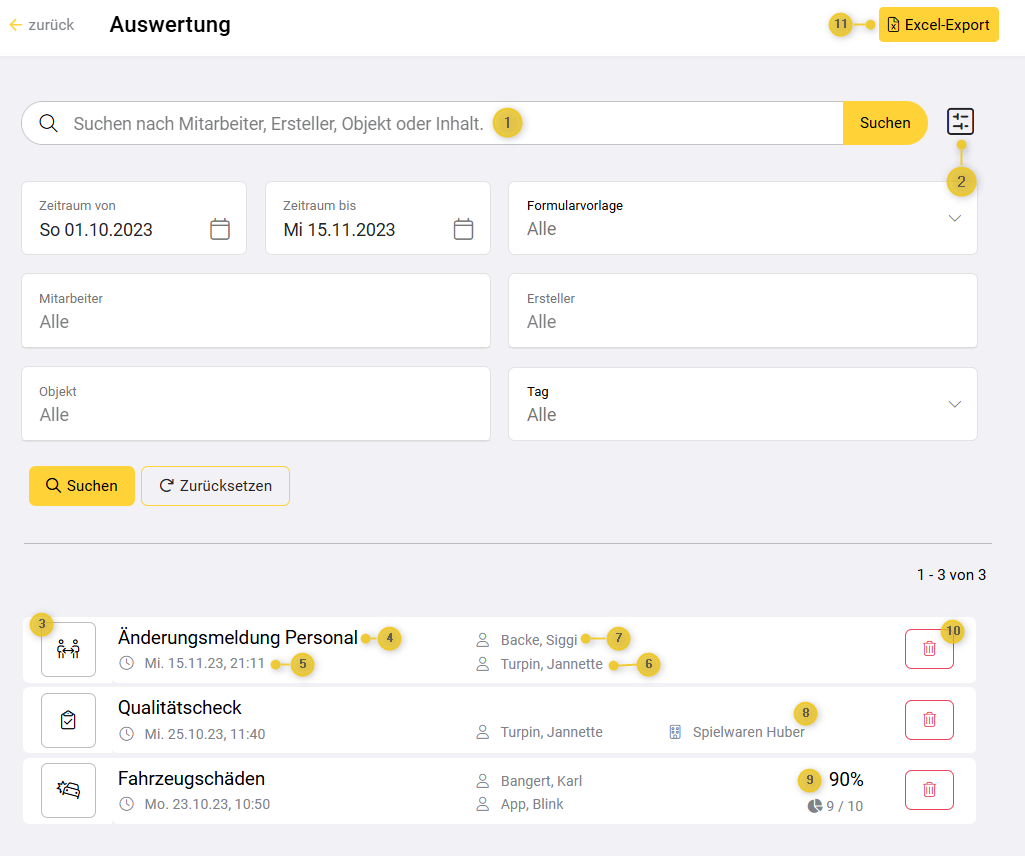Open the Ersteller filter field
The width and height of the screenshot is (1025, 856).
tap(742, 311)
